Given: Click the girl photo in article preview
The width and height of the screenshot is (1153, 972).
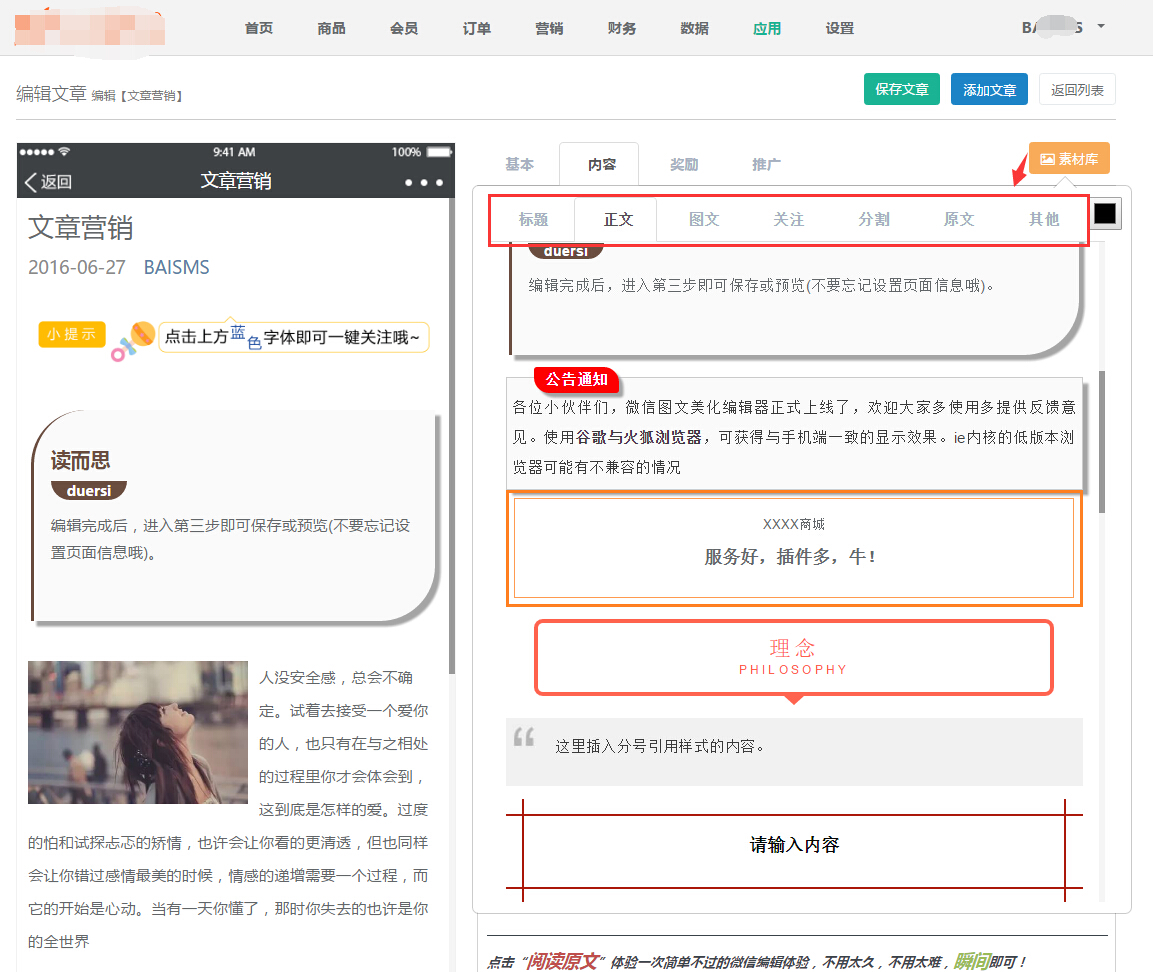Looking at the screenshot, I should [137, 732].
